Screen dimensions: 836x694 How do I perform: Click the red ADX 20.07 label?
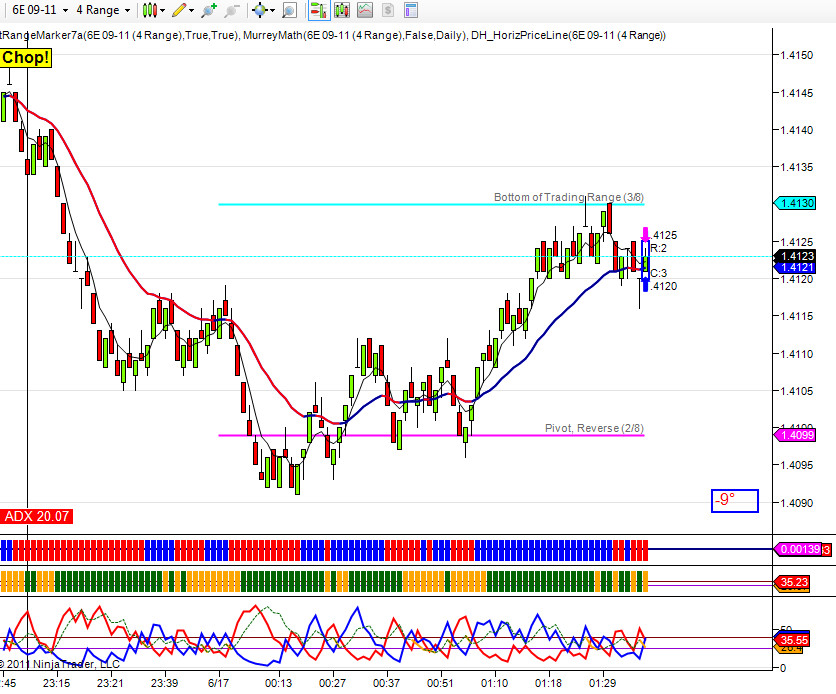[x=37, y=516]
